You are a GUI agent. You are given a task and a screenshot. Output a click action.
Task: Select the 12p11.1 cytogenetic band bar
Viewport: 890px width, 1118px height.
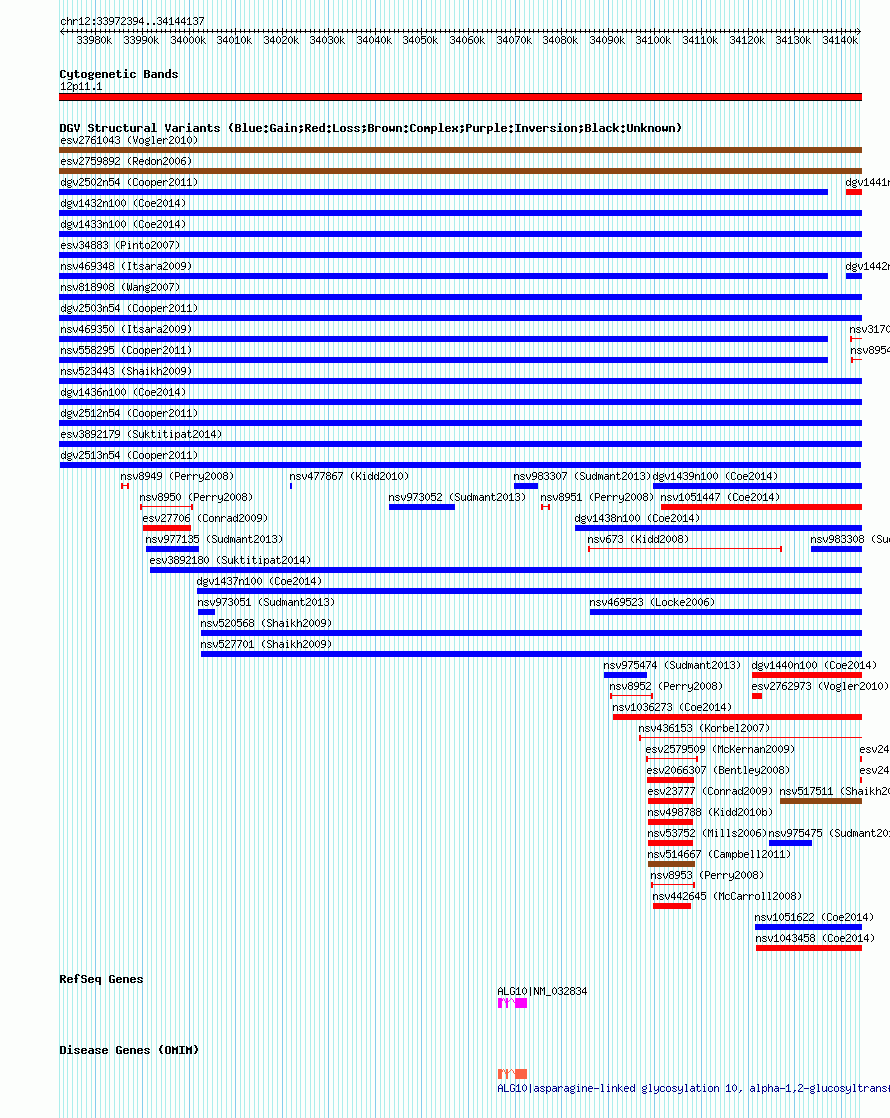point(461,97)
